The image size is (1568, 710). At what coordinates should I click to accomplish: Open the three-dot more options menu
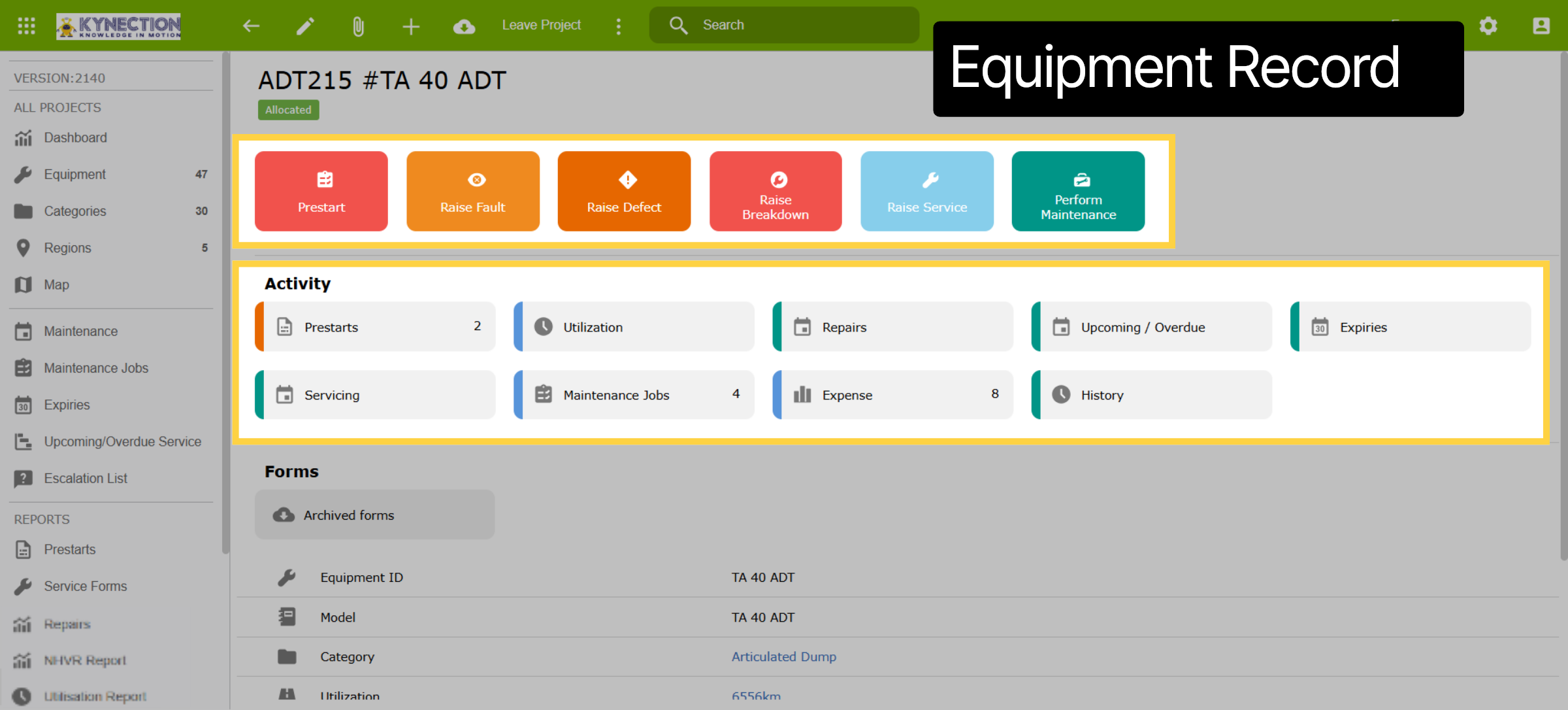[x=619, y=26]
